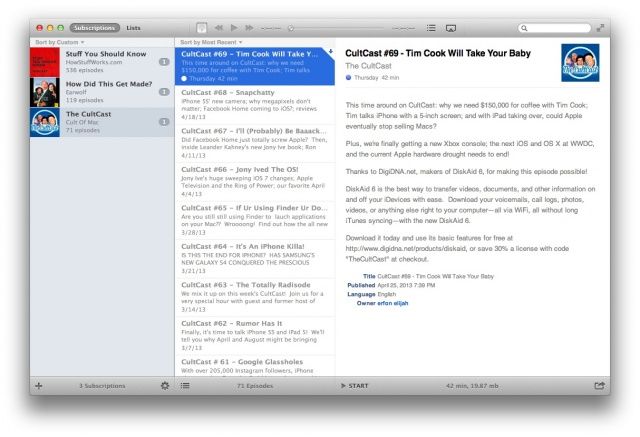Click the search field magnifier
The height and width of the screenshot is (437, 640).
click(524, 28)
